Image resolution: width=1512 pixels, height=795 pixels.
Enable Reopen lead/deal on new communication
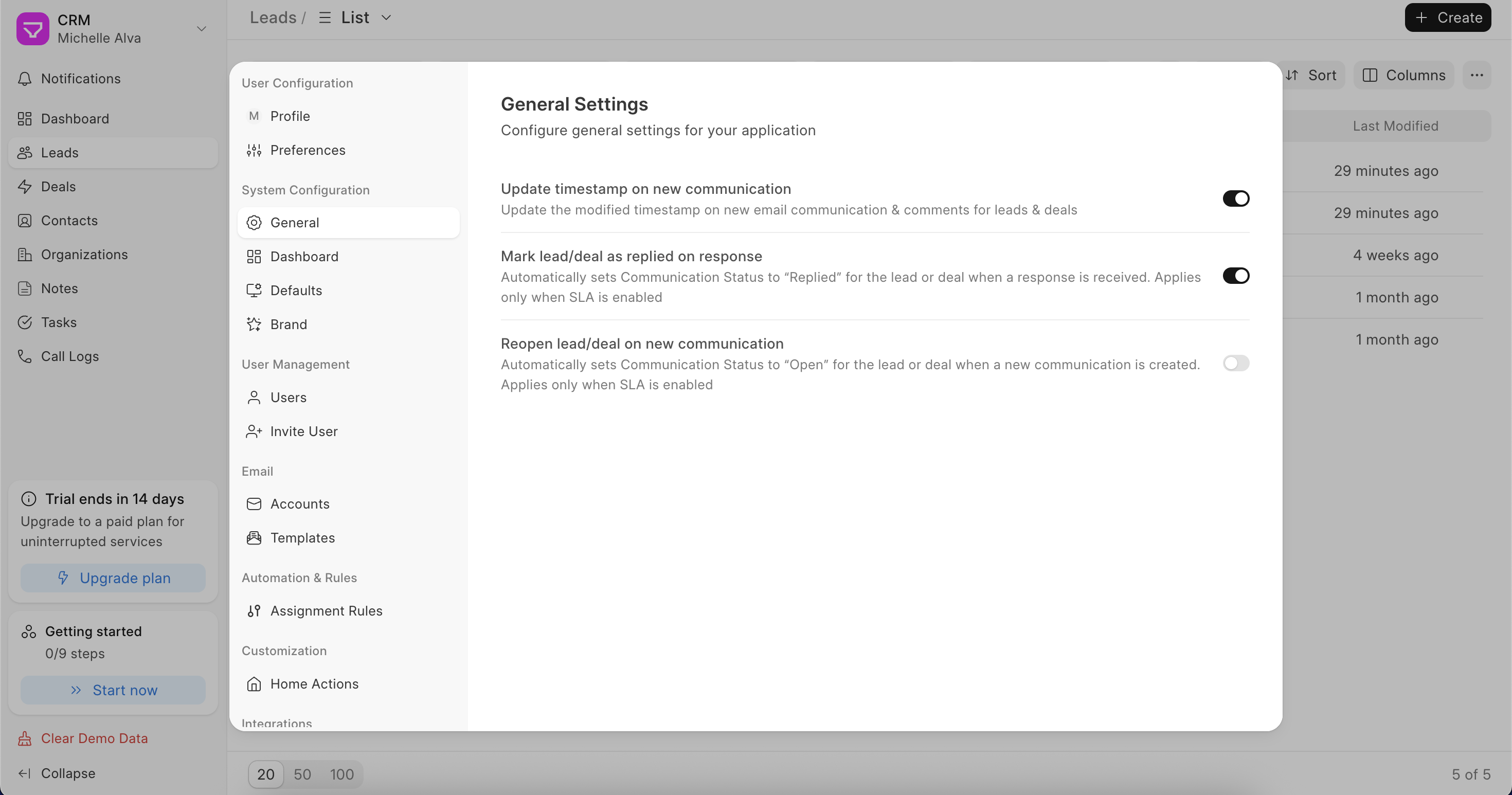pyautogui.click(x=1235, y=363)
